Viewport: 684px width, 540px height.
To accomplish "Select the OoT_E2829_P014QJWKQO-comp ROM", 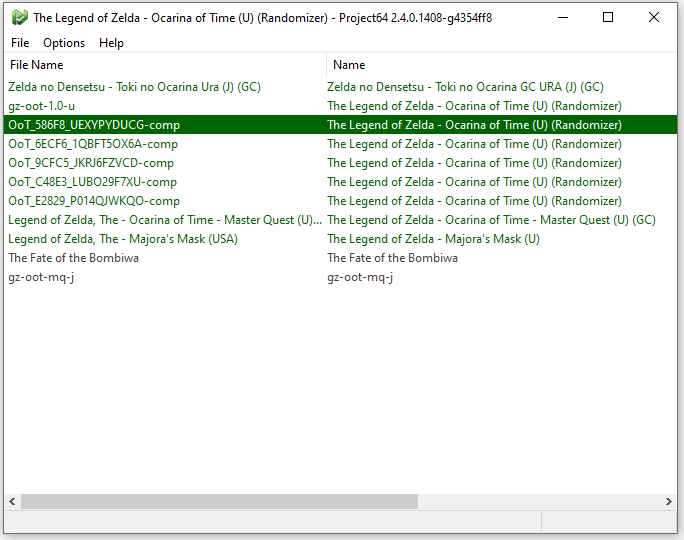I will (x=94, y=201).
